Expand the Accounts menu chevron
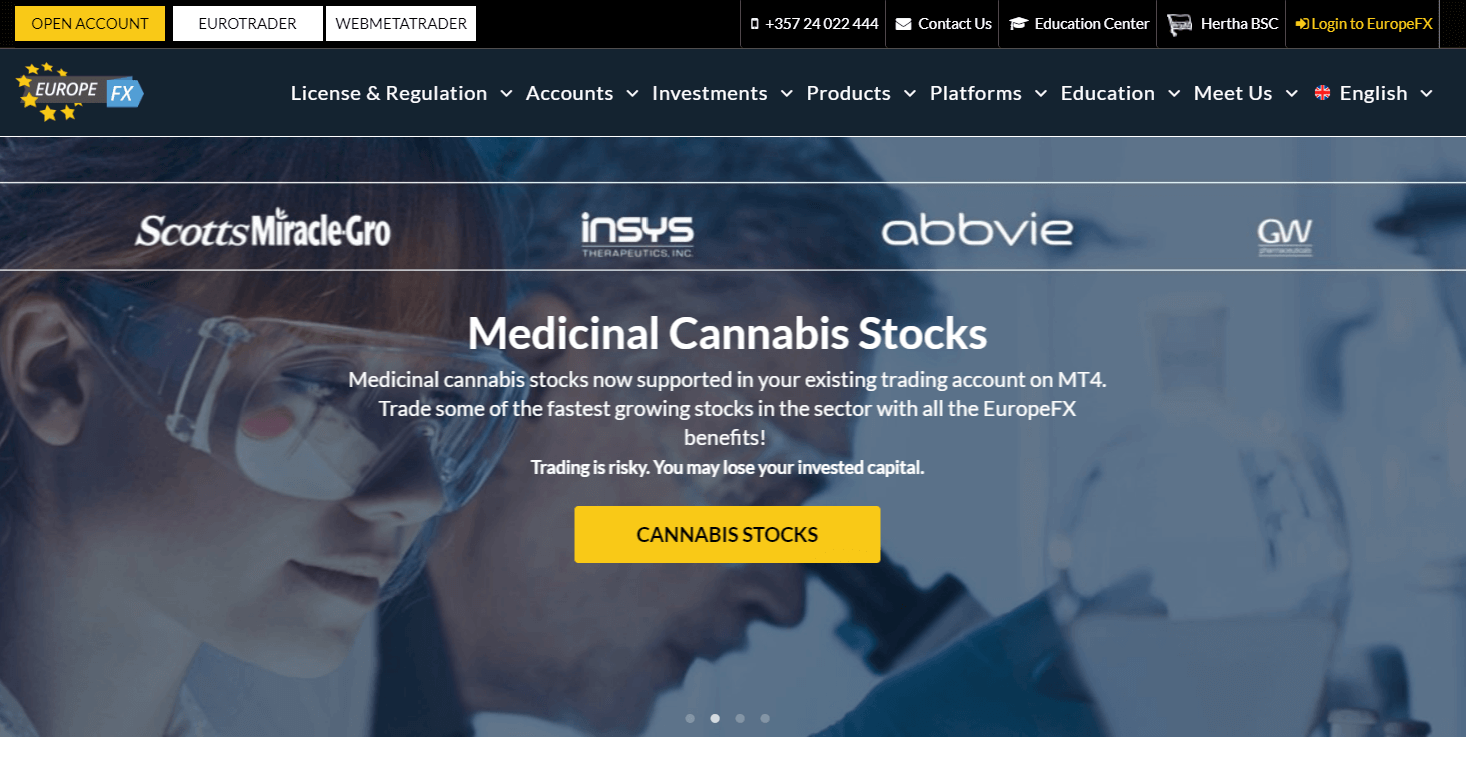 pos(632,94)
